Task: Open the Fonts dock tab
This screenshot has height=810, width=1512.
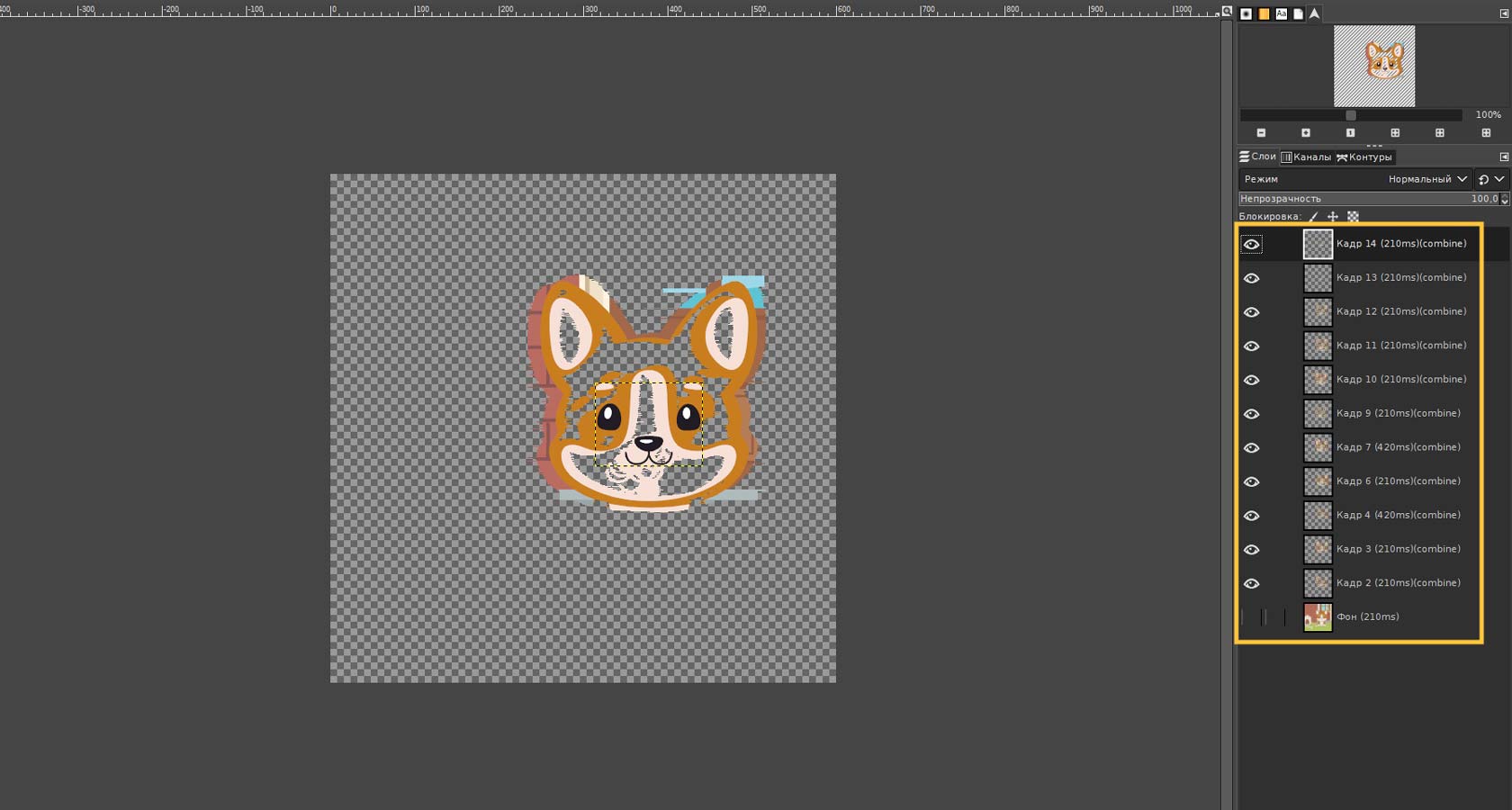Action: [x=1281, y=13]
